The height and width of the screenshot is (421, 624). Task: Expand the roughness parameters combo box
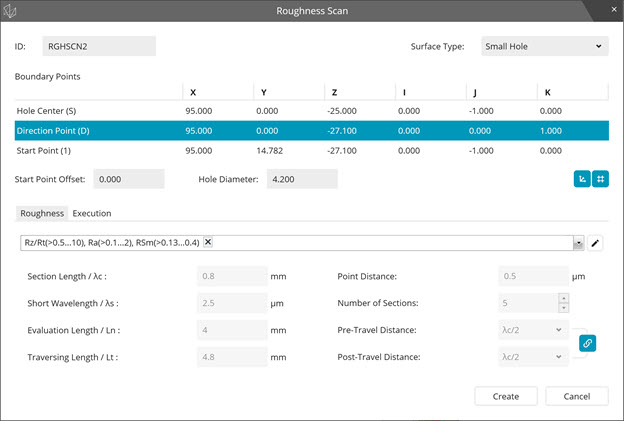(x=579, y=242)
